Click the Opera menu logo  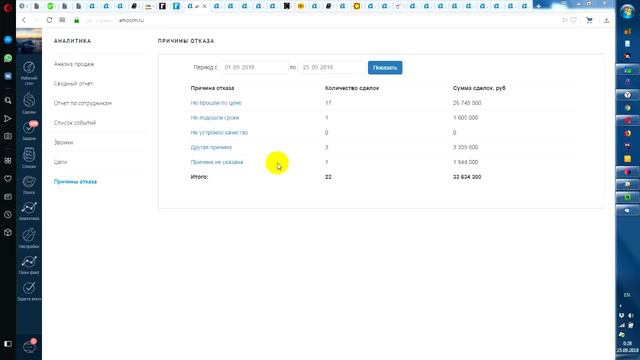pos(7,7)
